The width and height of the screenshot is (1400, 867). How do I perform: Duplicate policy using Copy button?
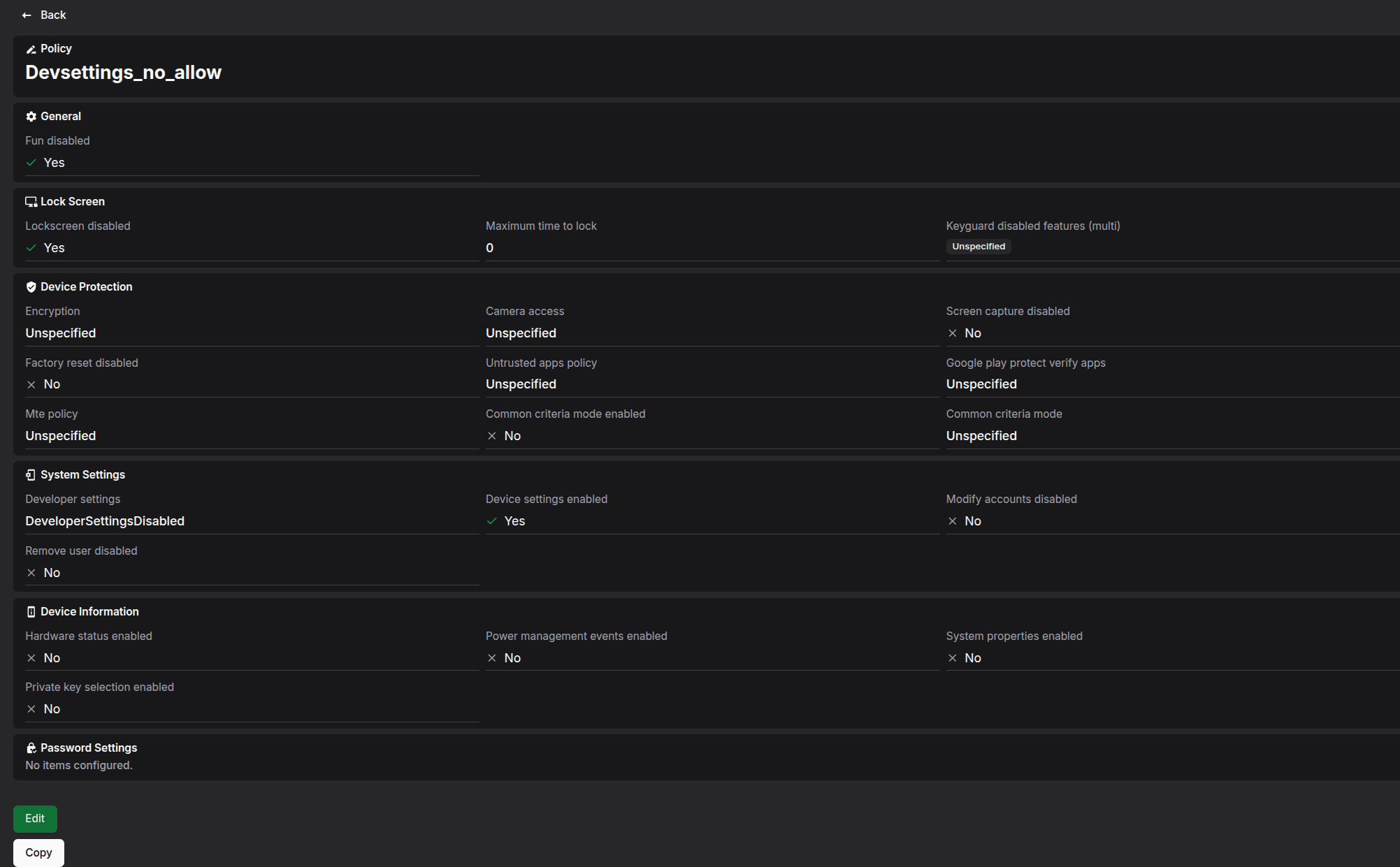point(38,853)
